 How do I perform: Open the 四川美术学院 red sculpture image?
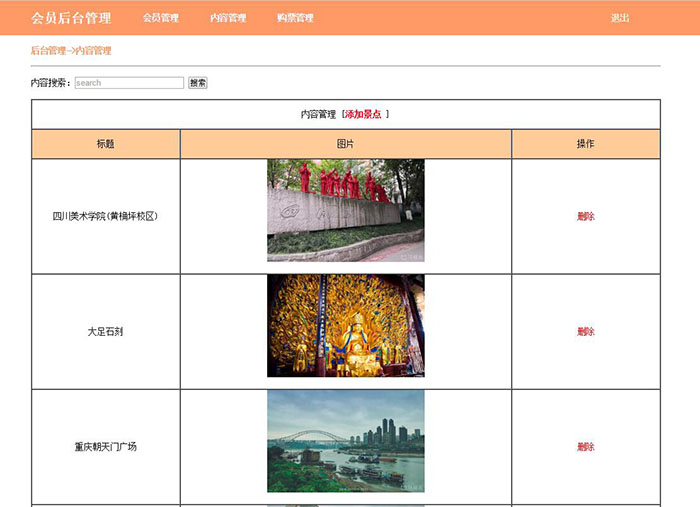345,210
